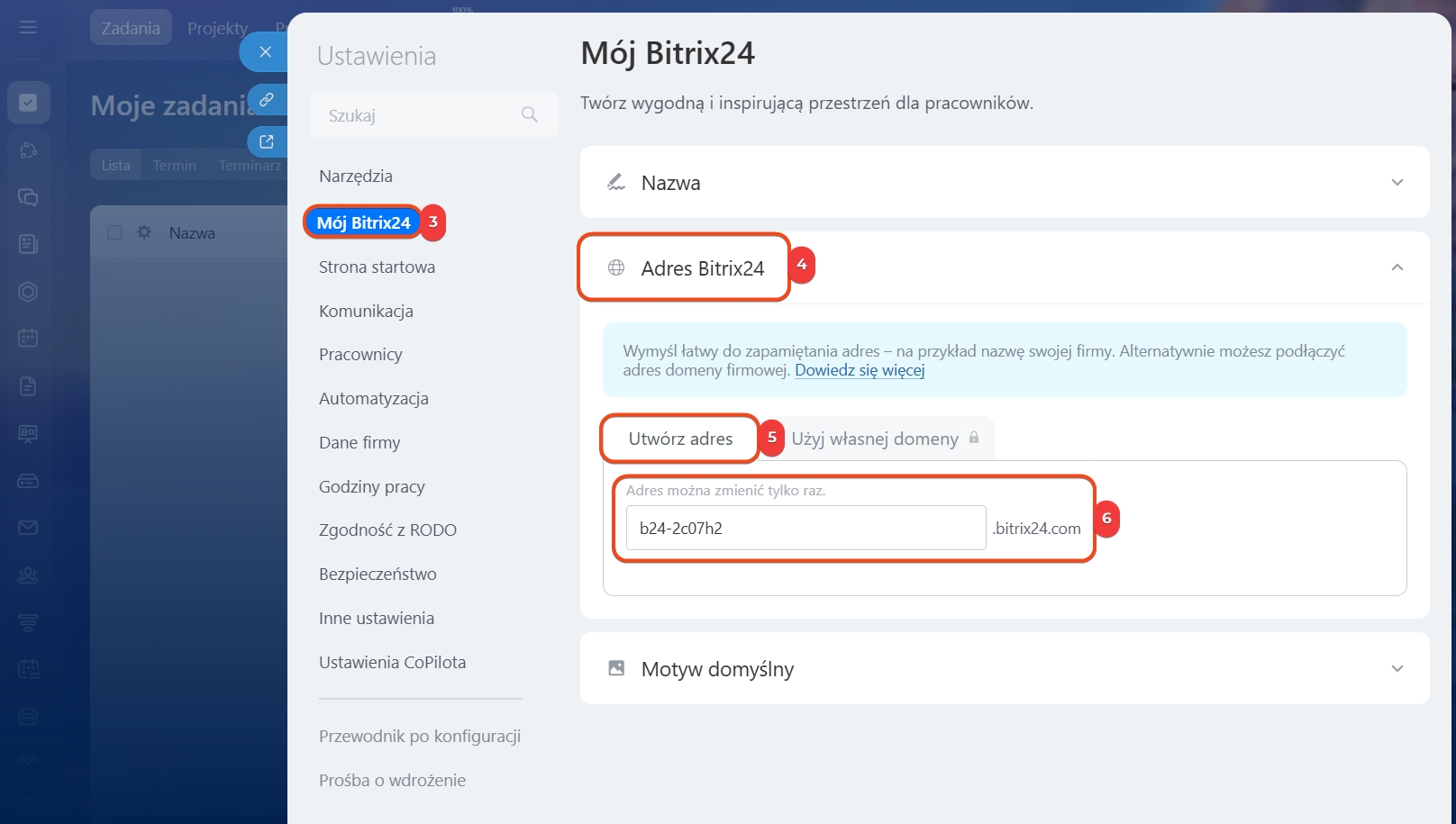1456x824 pixels.
Task: Open the calendar icon in left sidebar
Action: 28,339
